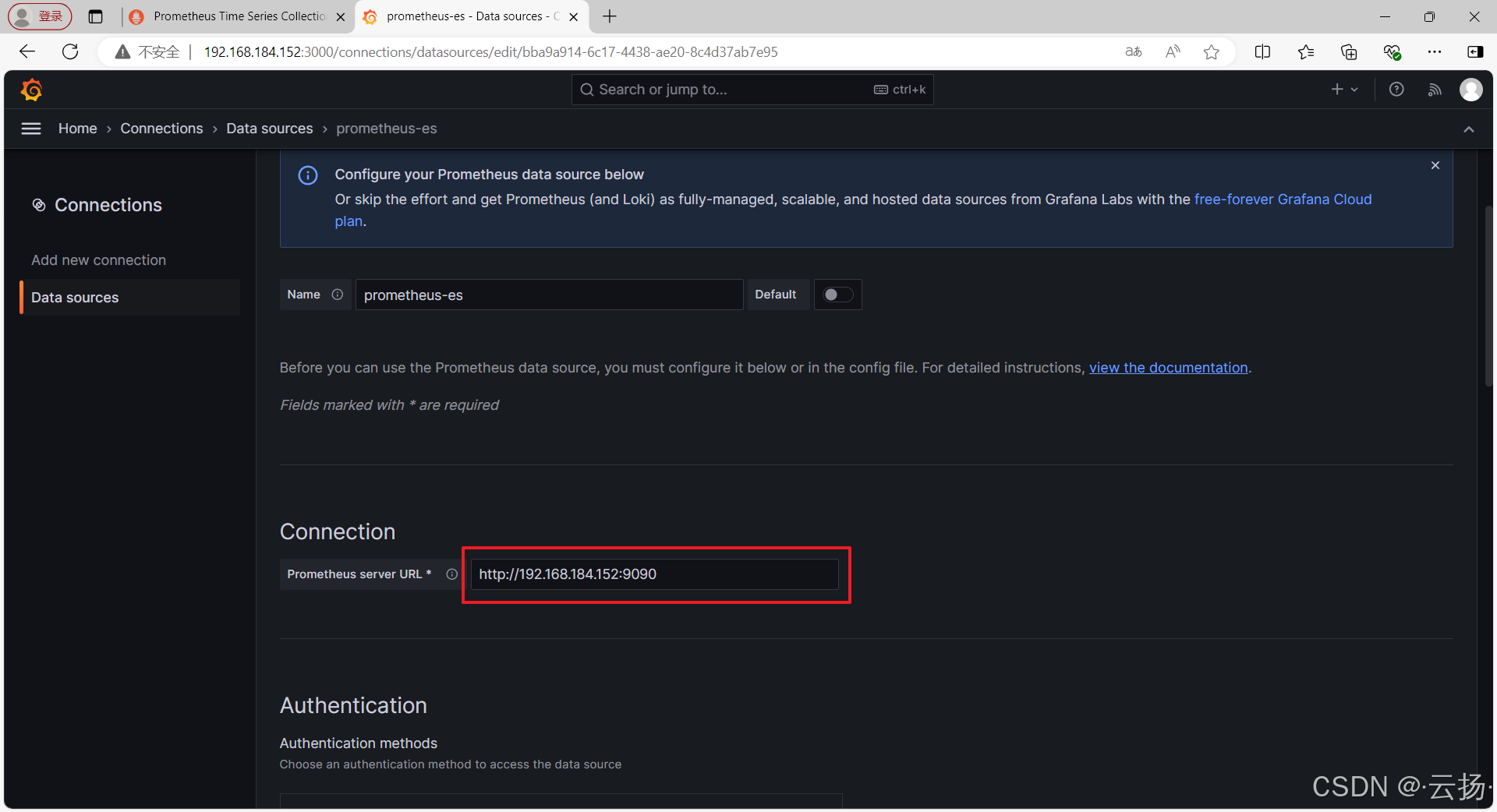Focus the Search or jump to box
The image size is (1497, 812).
[752, 90]
